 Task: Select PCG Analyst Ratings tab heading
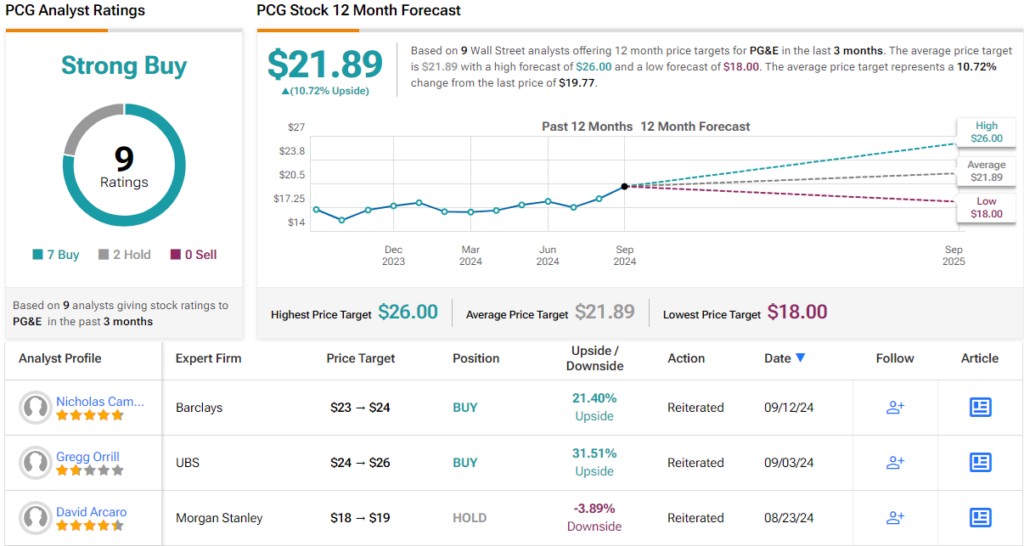click(75, 10)
